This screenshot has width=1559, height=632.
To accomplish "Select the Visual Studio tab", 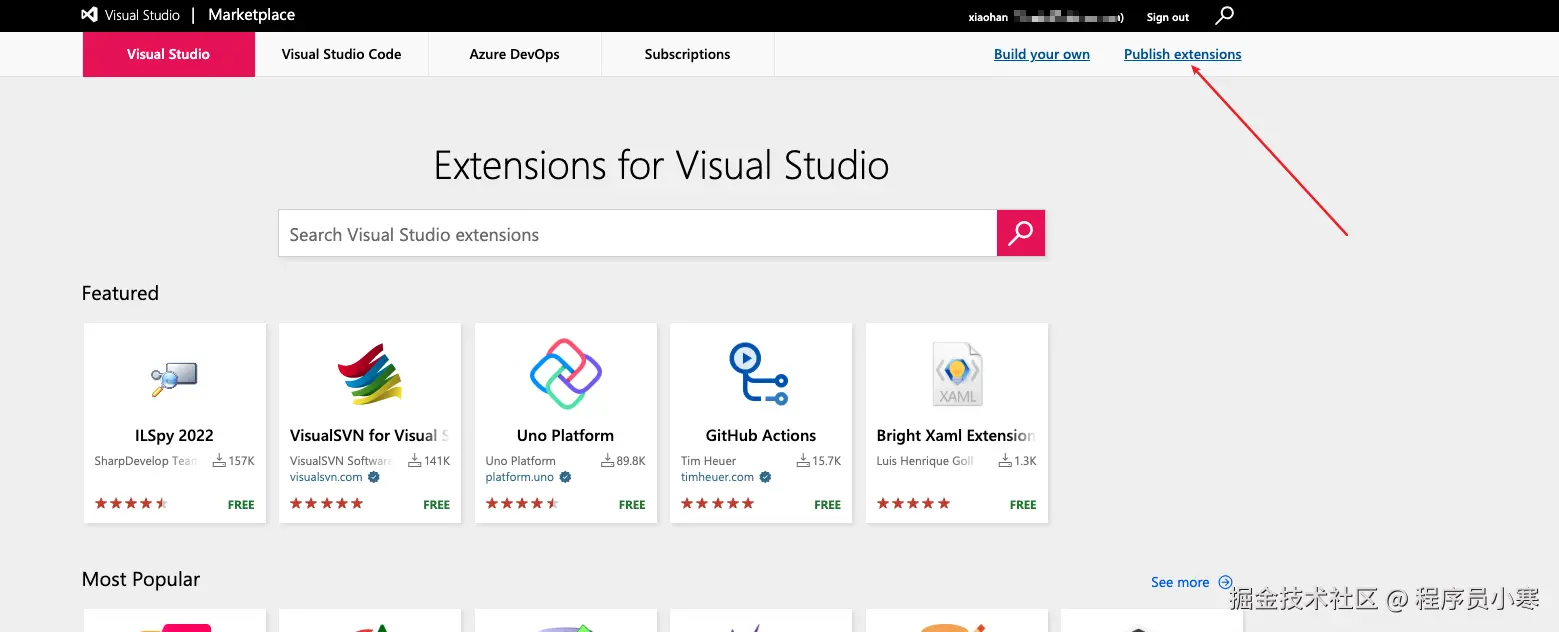I will [x=168, y=54].
